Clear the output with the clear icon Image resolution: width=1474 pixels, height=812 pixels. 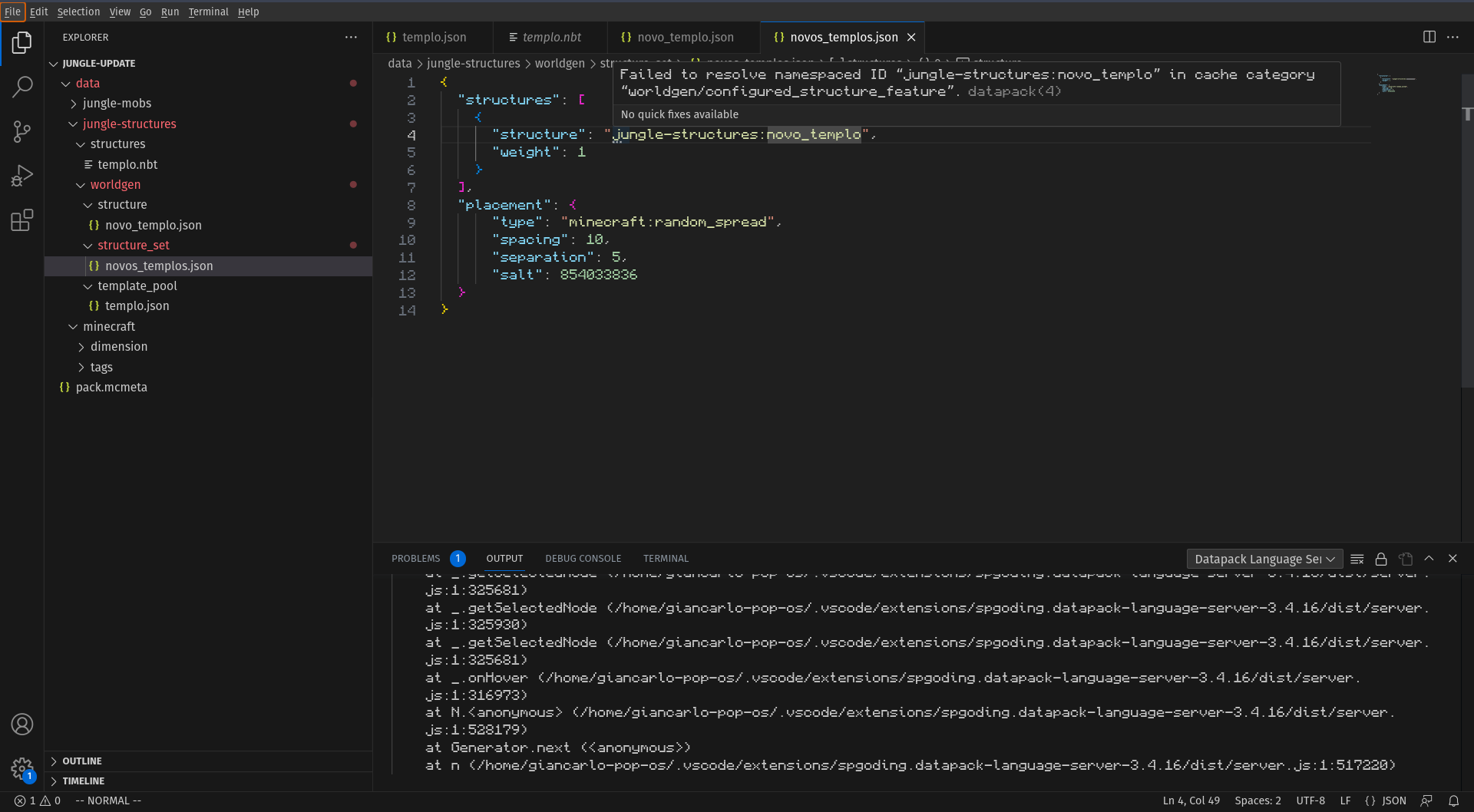pos(1357,559)
